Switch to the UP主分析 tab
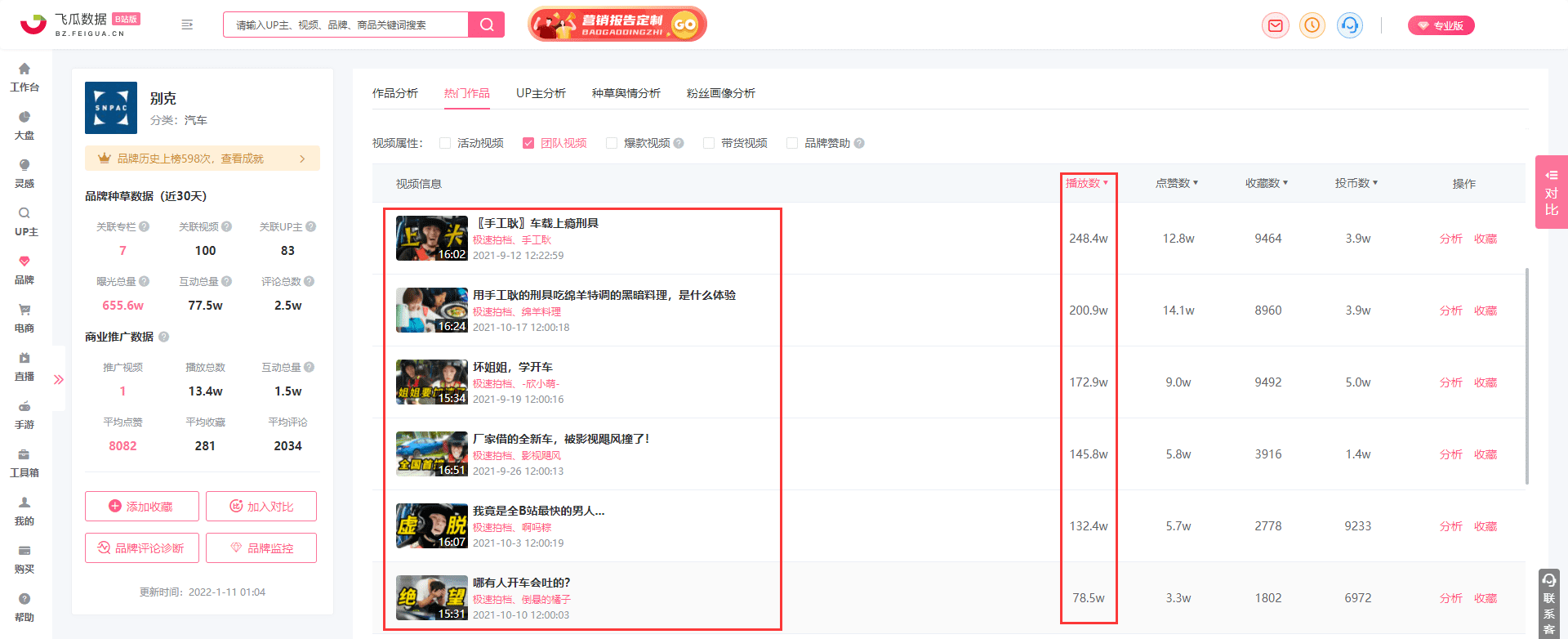Viewport: 1568px width, 639px height. [541, 93]
